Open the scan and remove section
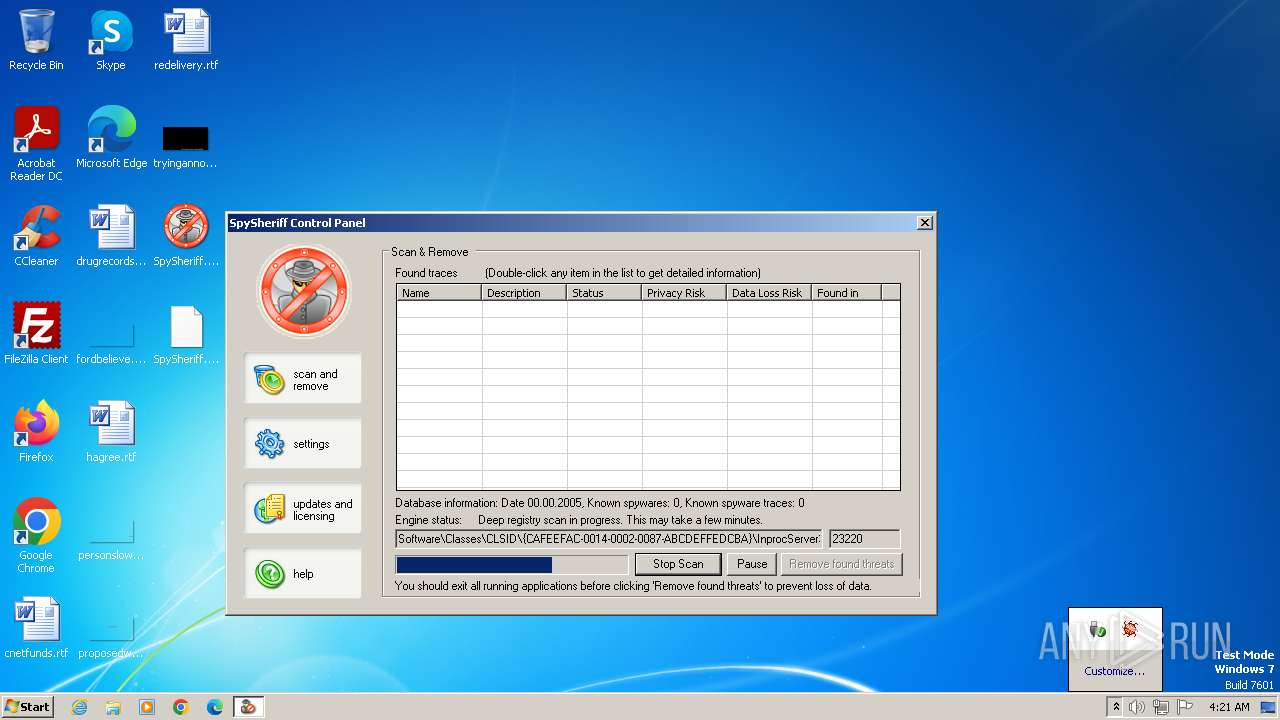This screenshot has width=1280, height=720. tap(303, 379)
